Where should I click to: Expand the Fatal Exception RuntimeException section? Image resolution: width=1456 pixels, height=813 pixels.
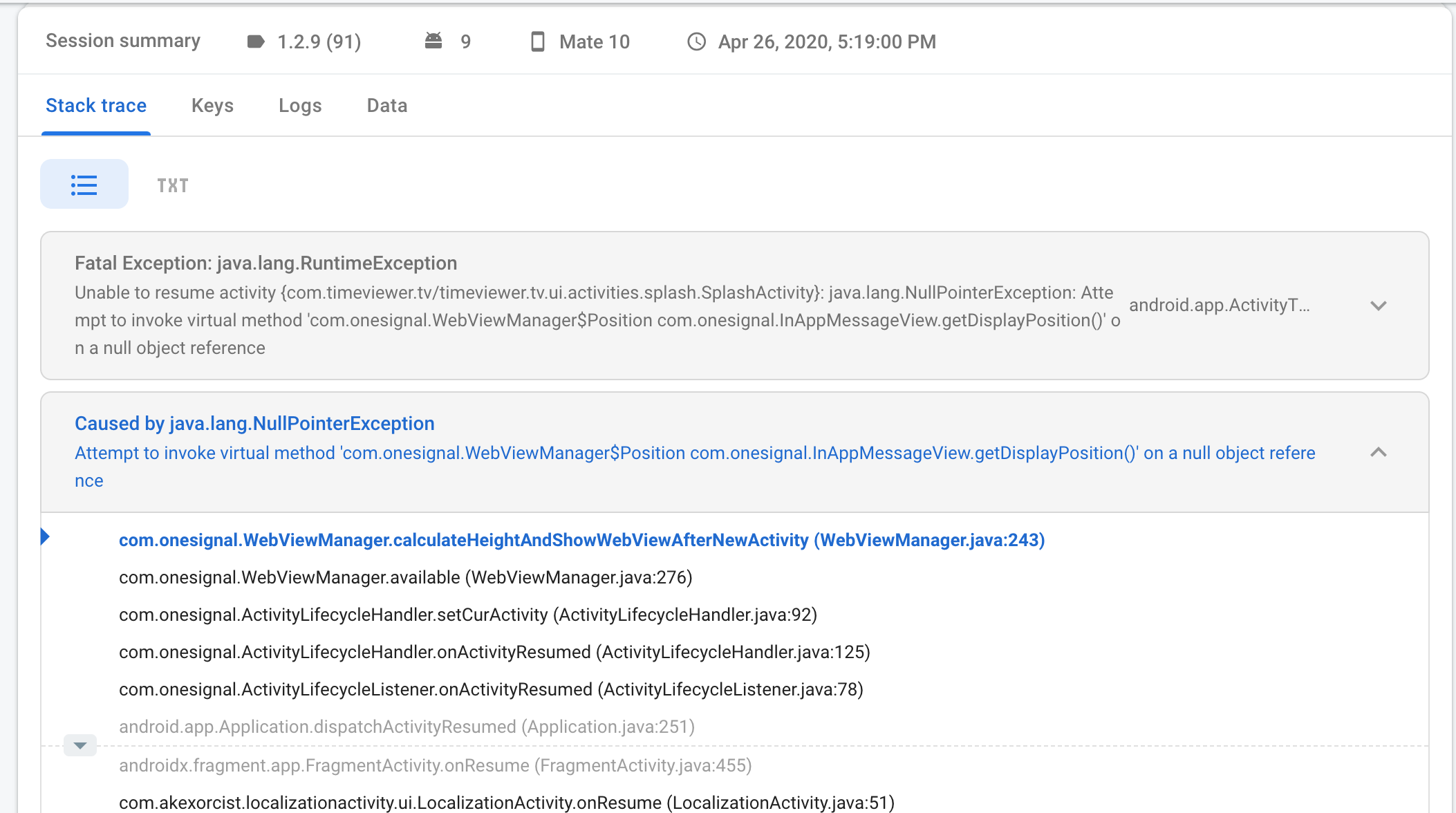[x=1379, y=306]
